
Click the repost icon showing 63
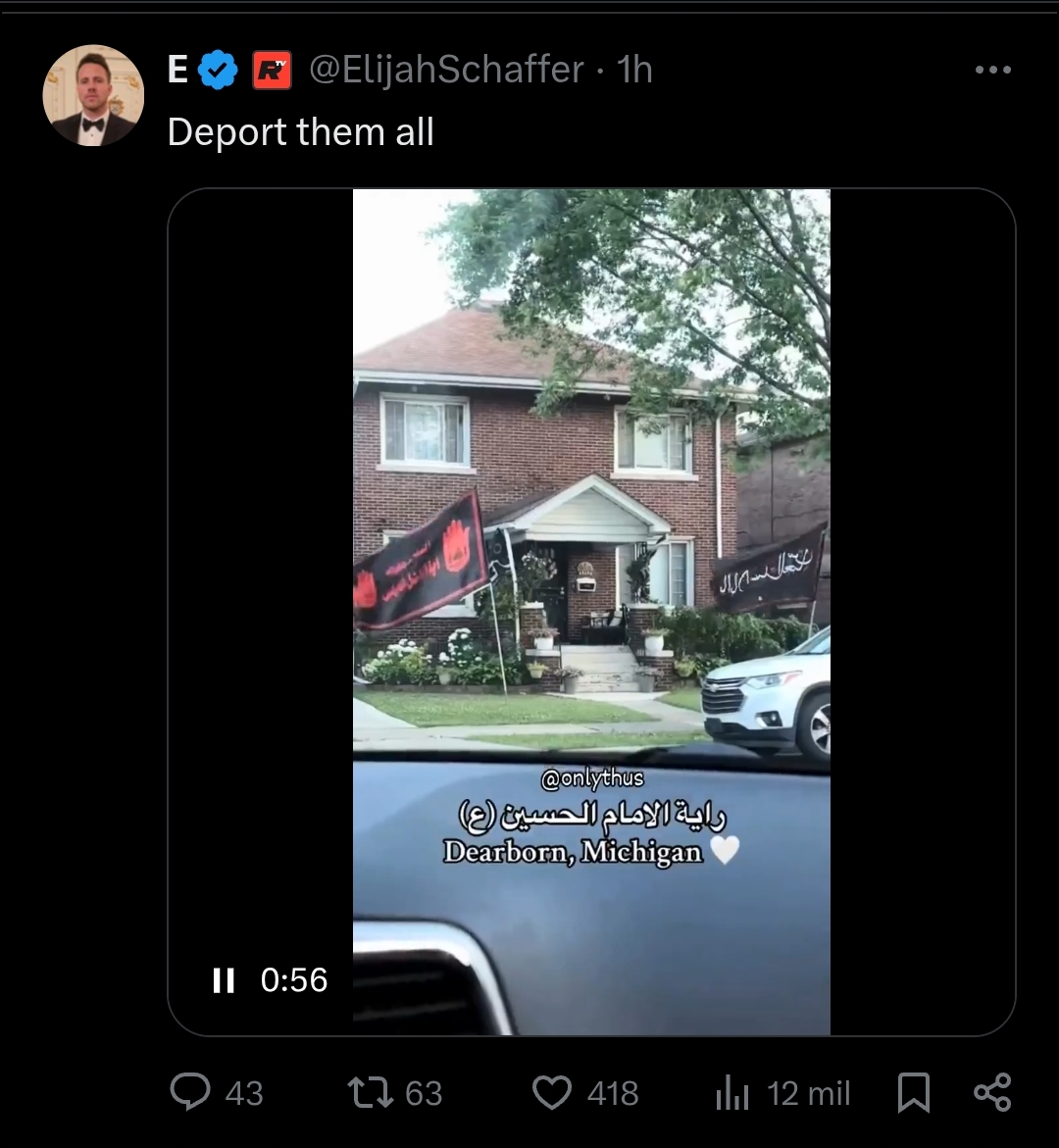point(371,1092)
